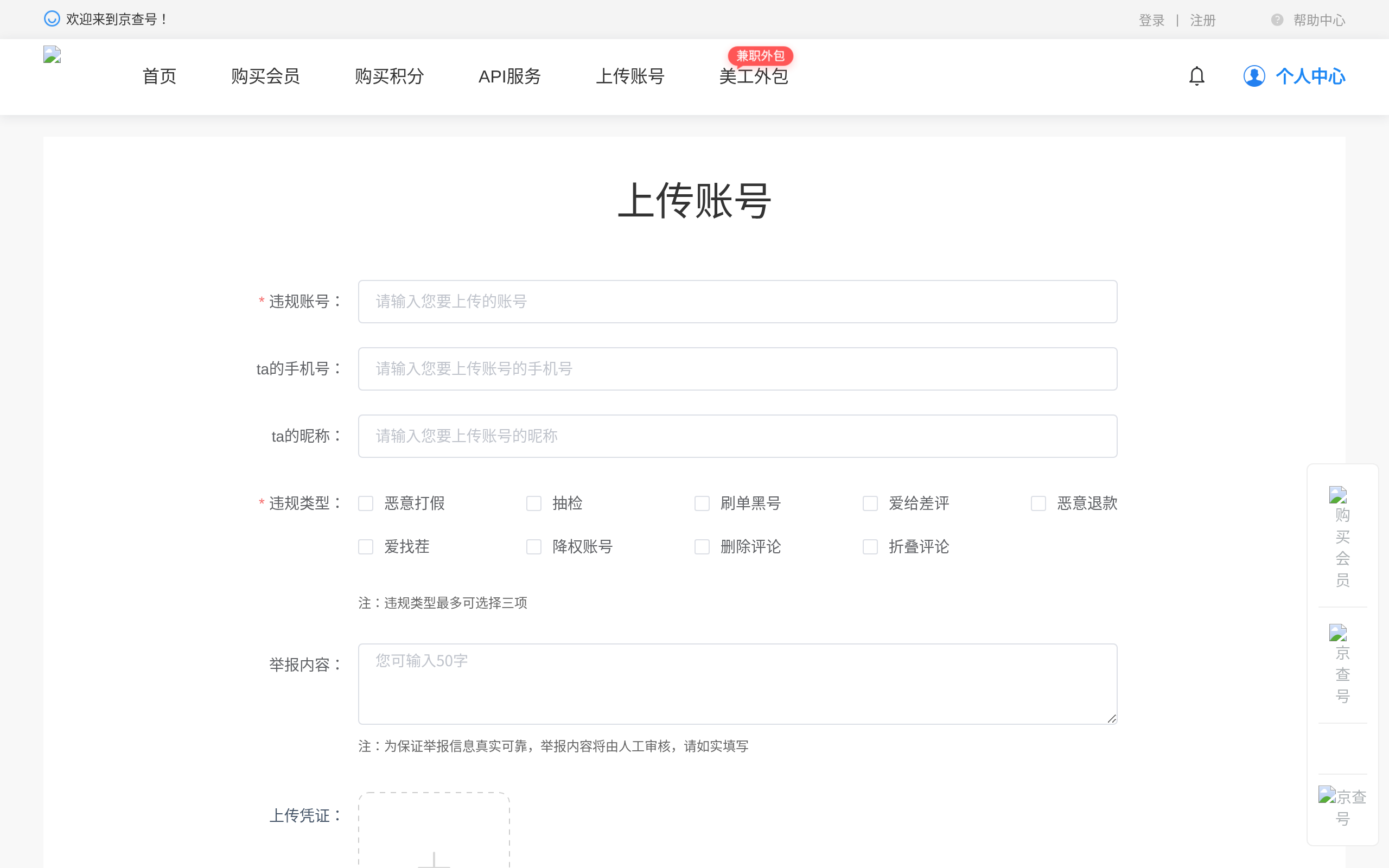Click the 登录 link

[x=1151, y=20]
